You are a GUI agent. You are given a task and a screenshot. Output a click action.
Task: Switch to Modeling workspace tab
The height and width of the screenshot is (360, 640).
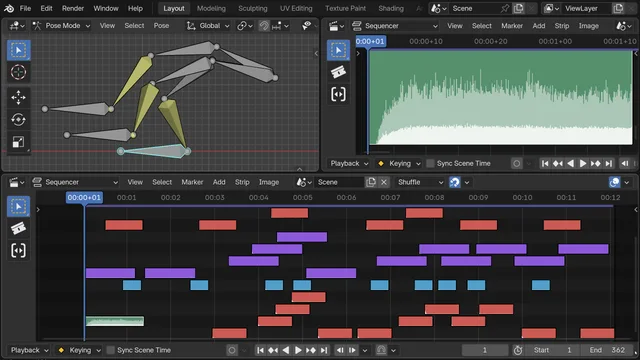[211, 8]
